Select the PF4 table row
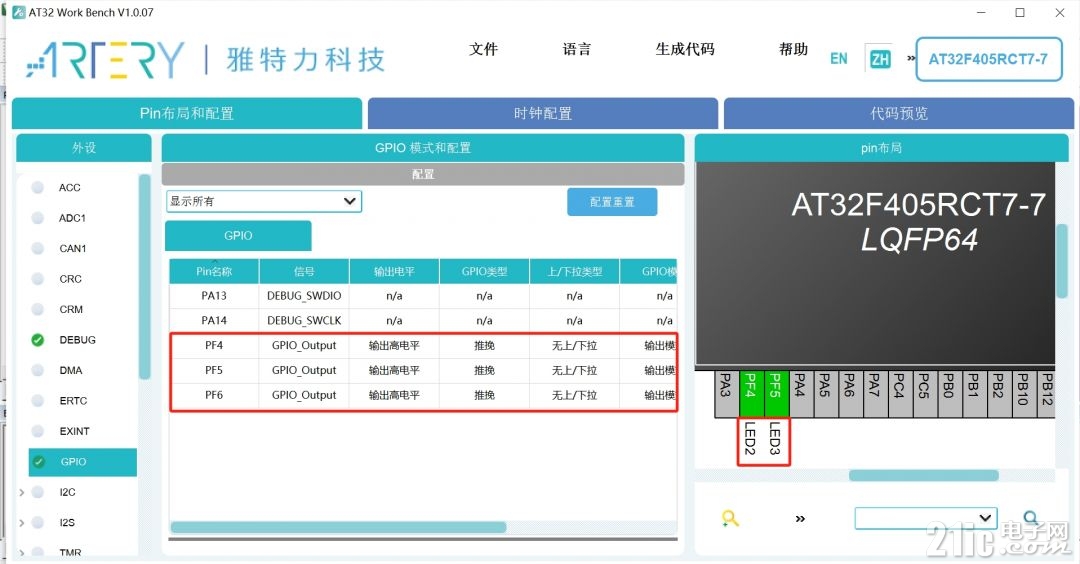This screenshot has width=1080, height=564. tap(423, 345)
